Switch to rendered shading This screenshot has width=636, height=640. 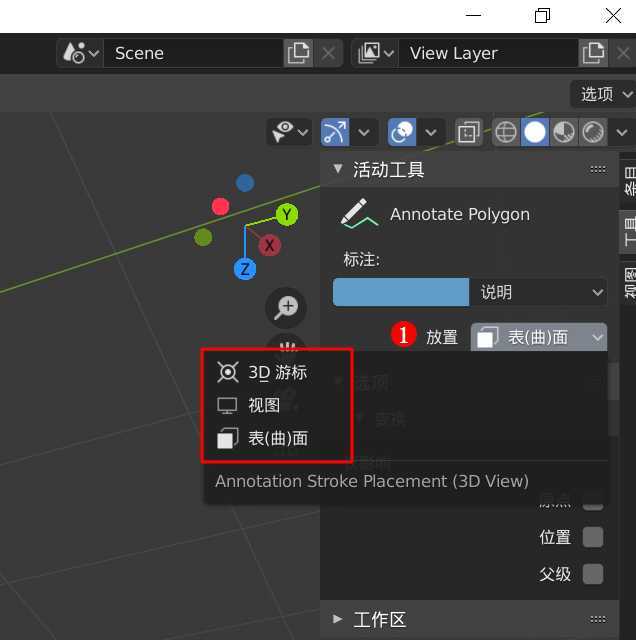pyautogui.click(x=593, y=132)
